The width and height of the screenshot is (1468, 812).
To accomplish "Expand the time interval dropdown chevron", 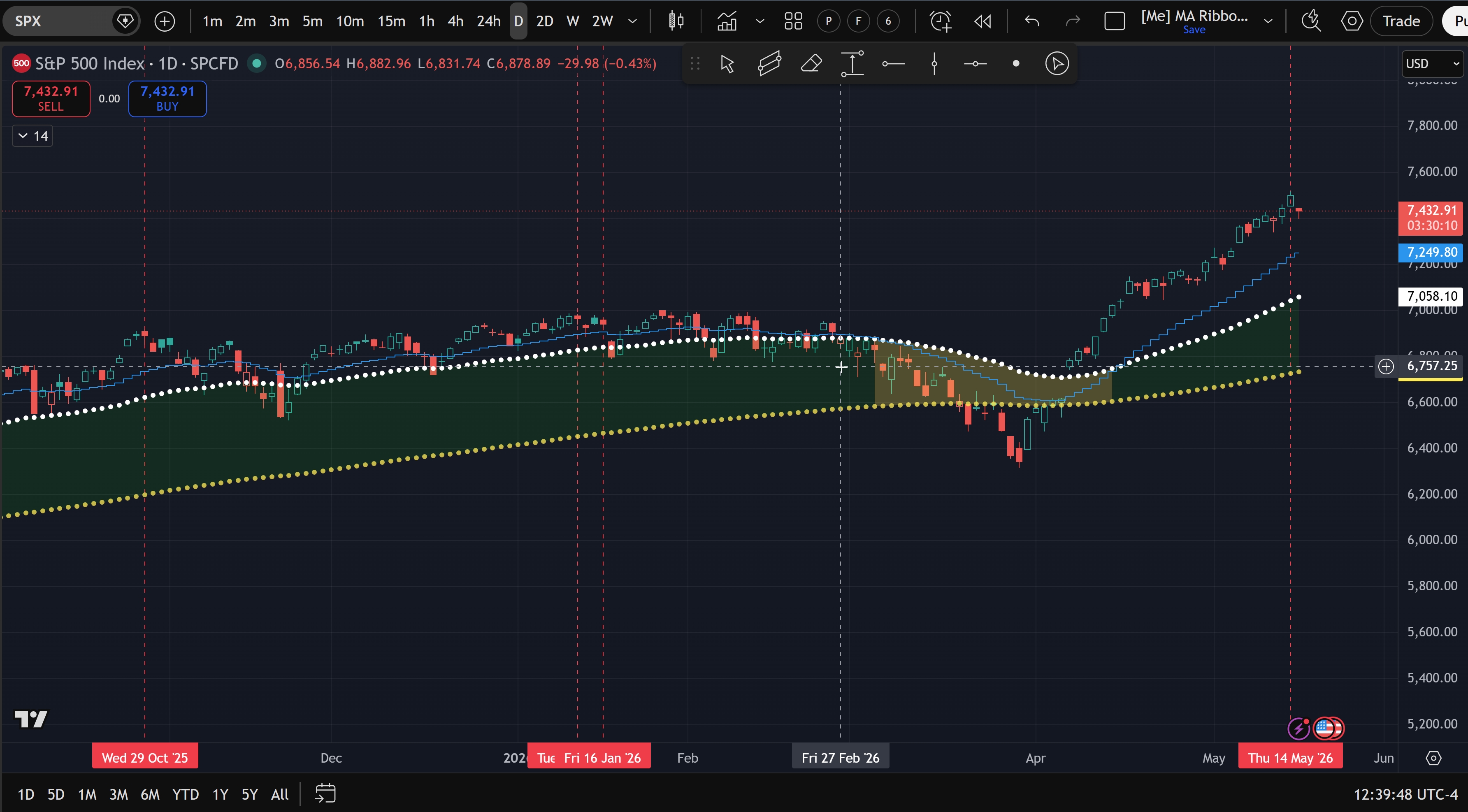I will pyautogui.click(x=632, y=22).
